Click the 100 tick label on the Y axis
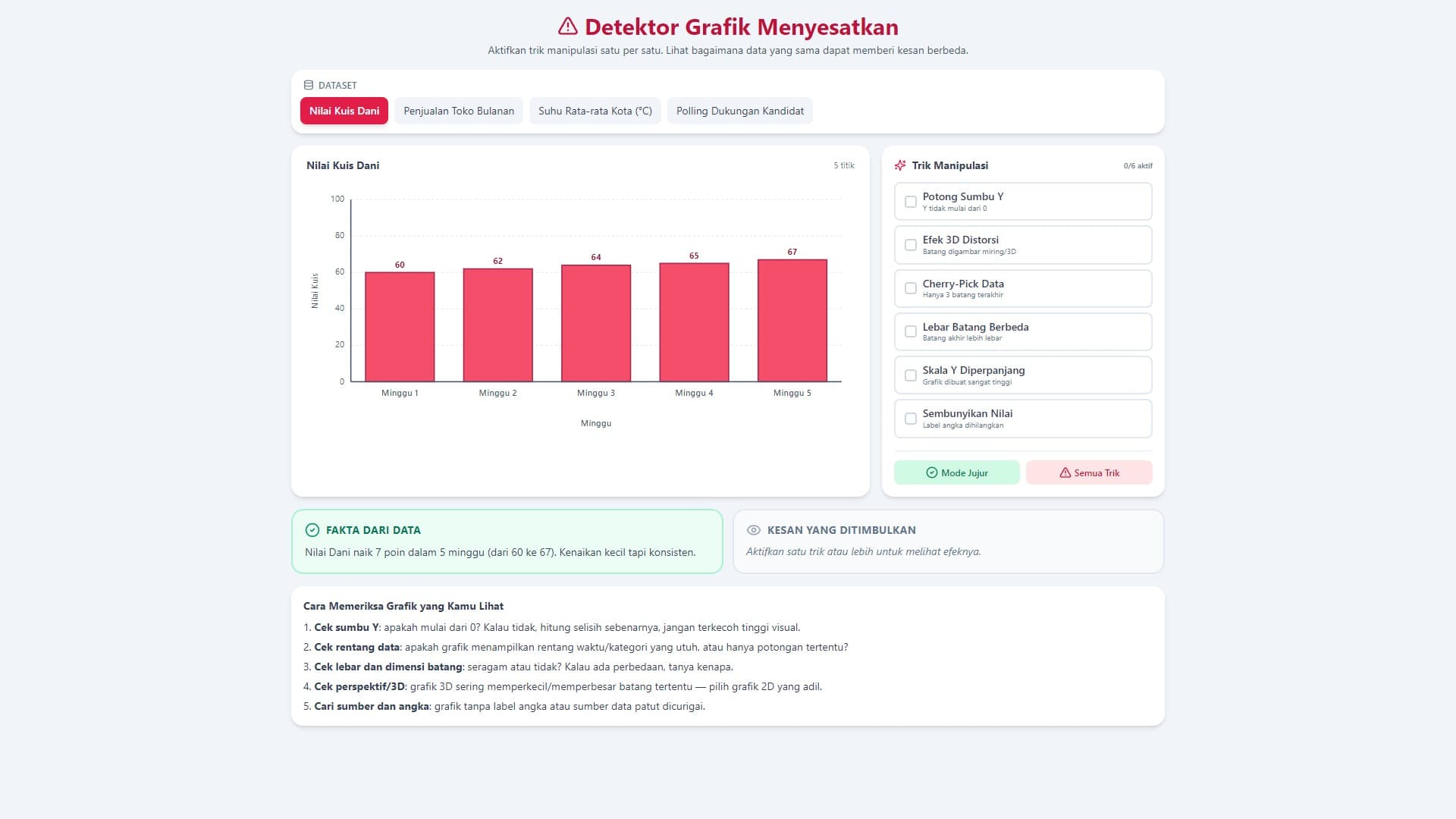The width and height of the screenshot is (1456, 819). (x=337, y=199)
